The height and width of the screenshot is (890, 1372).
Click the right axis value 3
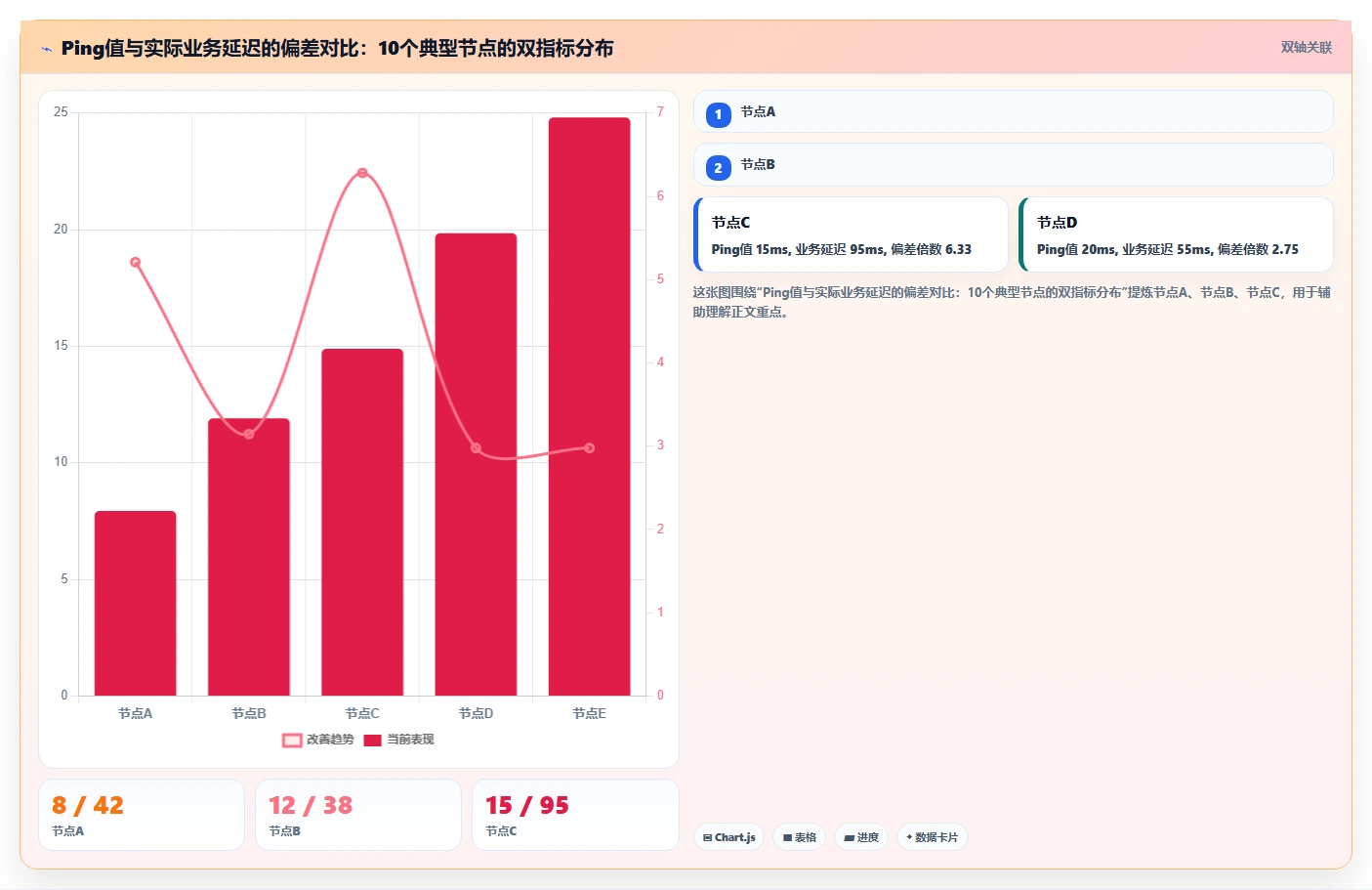(660, 445)
